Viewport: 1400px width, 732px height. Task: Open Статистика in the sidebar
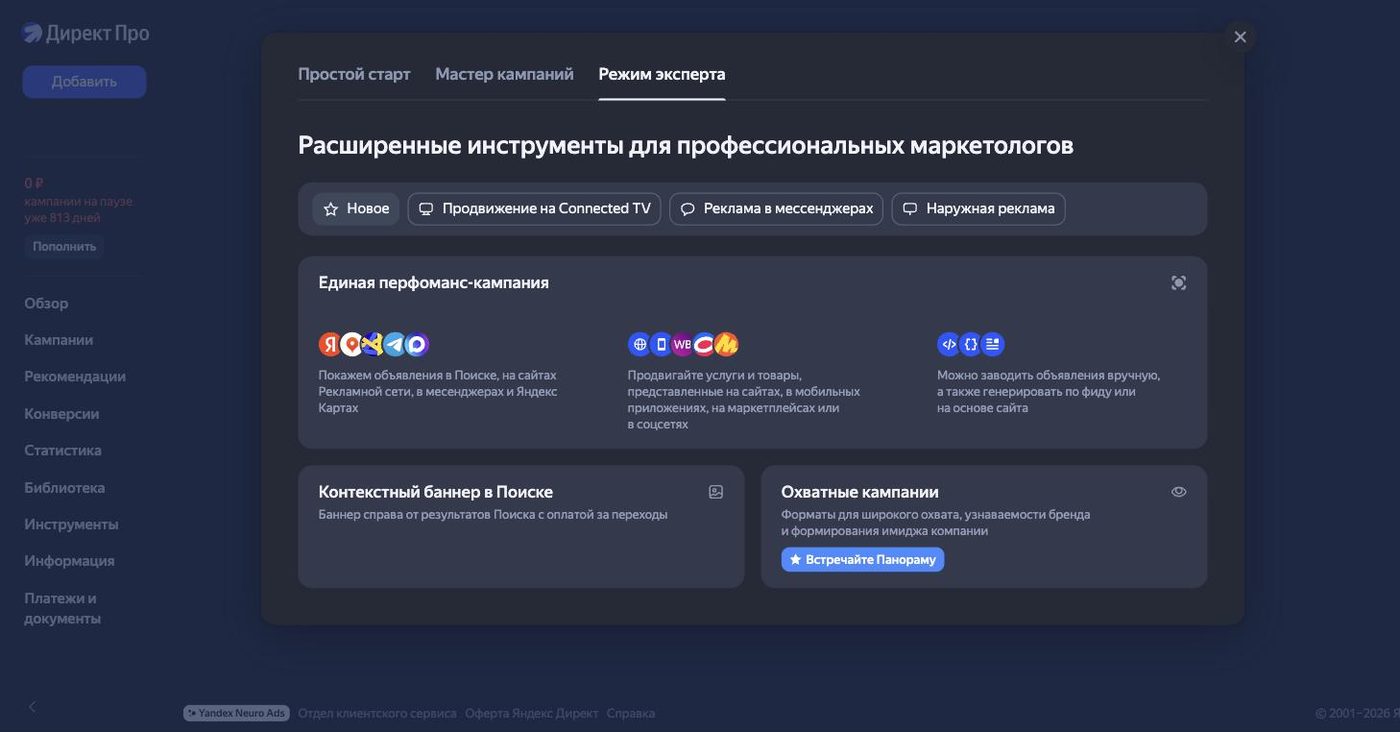click(x=63, y=450)
